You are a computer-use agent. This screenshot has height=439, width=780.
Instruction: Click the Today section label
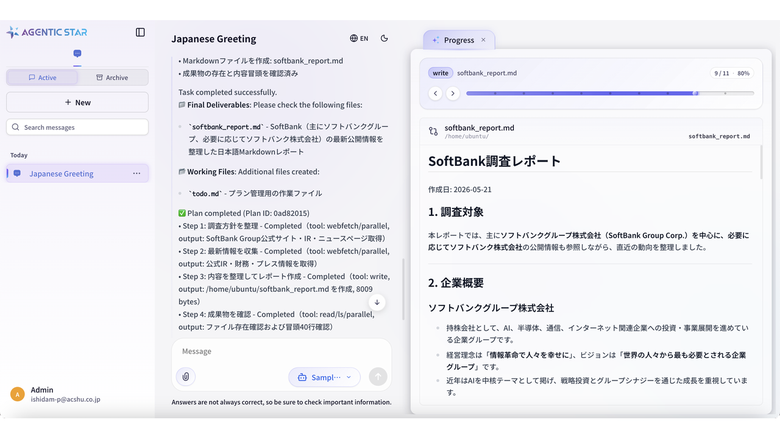pyautogui.click(x=19, y=155)
